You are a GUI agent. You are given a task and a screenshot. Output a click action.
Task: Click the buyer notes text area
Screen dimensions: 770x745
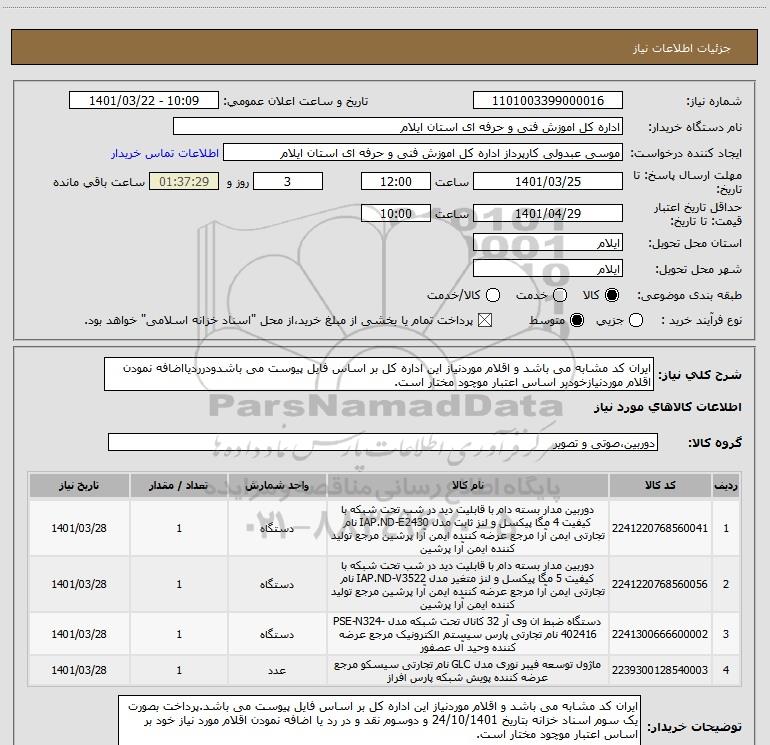click(x=379, y=720)
